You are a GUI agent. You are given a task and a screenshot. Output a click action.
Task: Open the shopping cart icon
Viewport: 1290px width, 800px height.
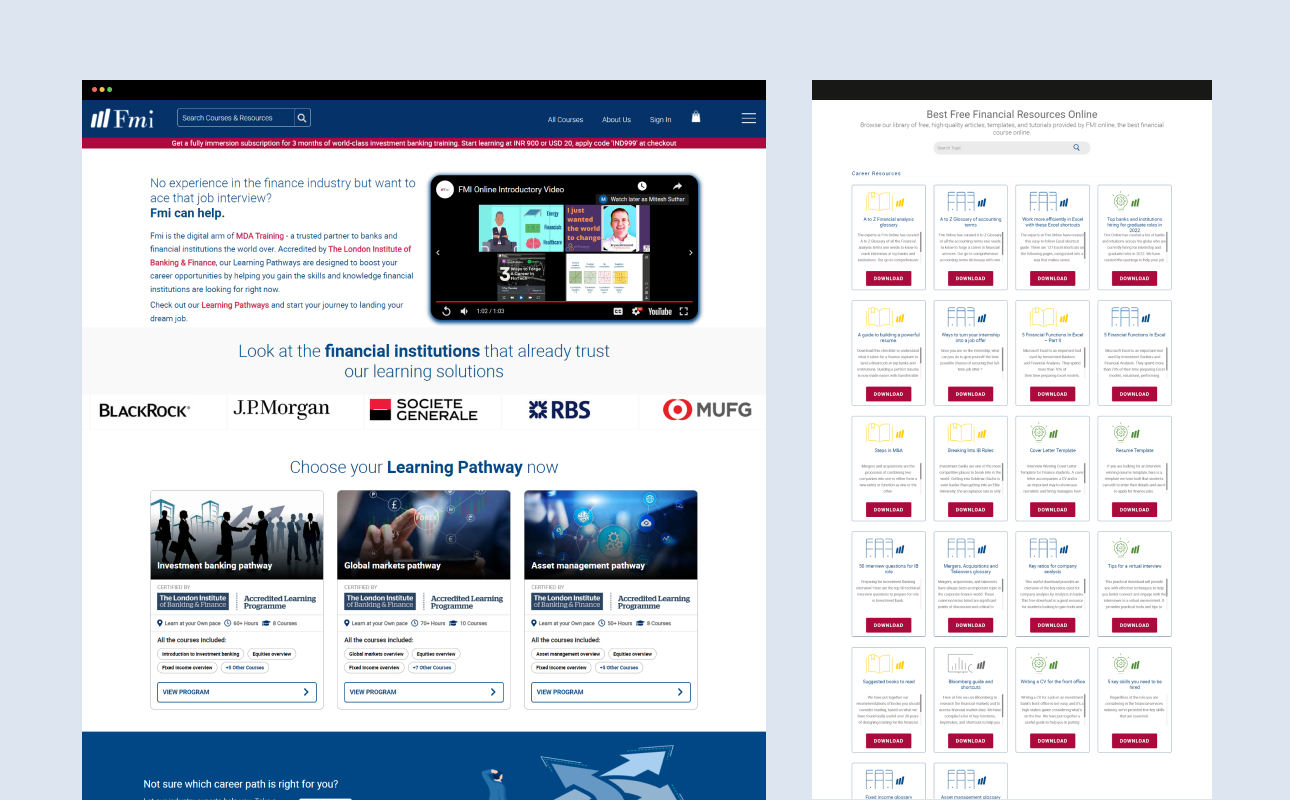click(x=696, y=117)
